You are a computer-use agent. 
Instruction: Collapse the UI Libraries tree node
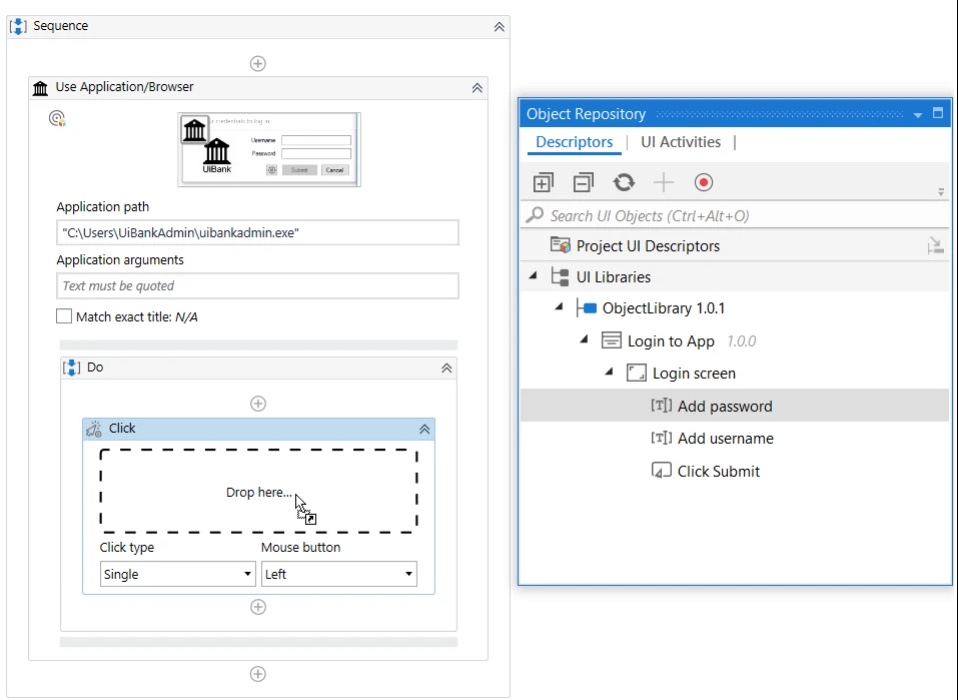pos(533,276)
